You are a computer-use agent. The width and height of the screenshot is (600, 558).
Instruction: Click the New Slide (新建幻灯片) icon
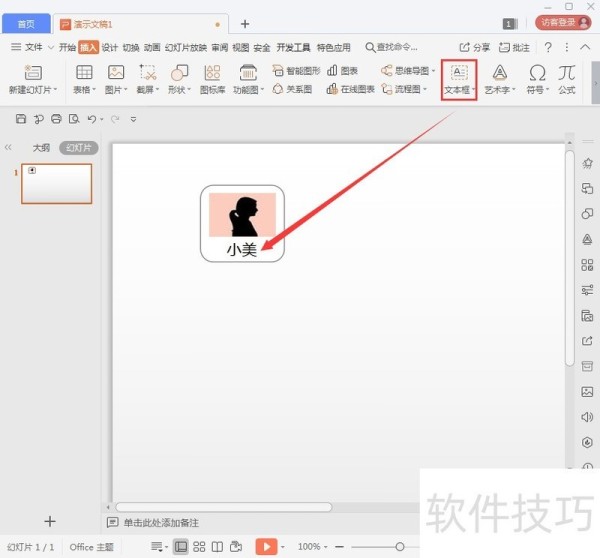(x=33, y=73)
